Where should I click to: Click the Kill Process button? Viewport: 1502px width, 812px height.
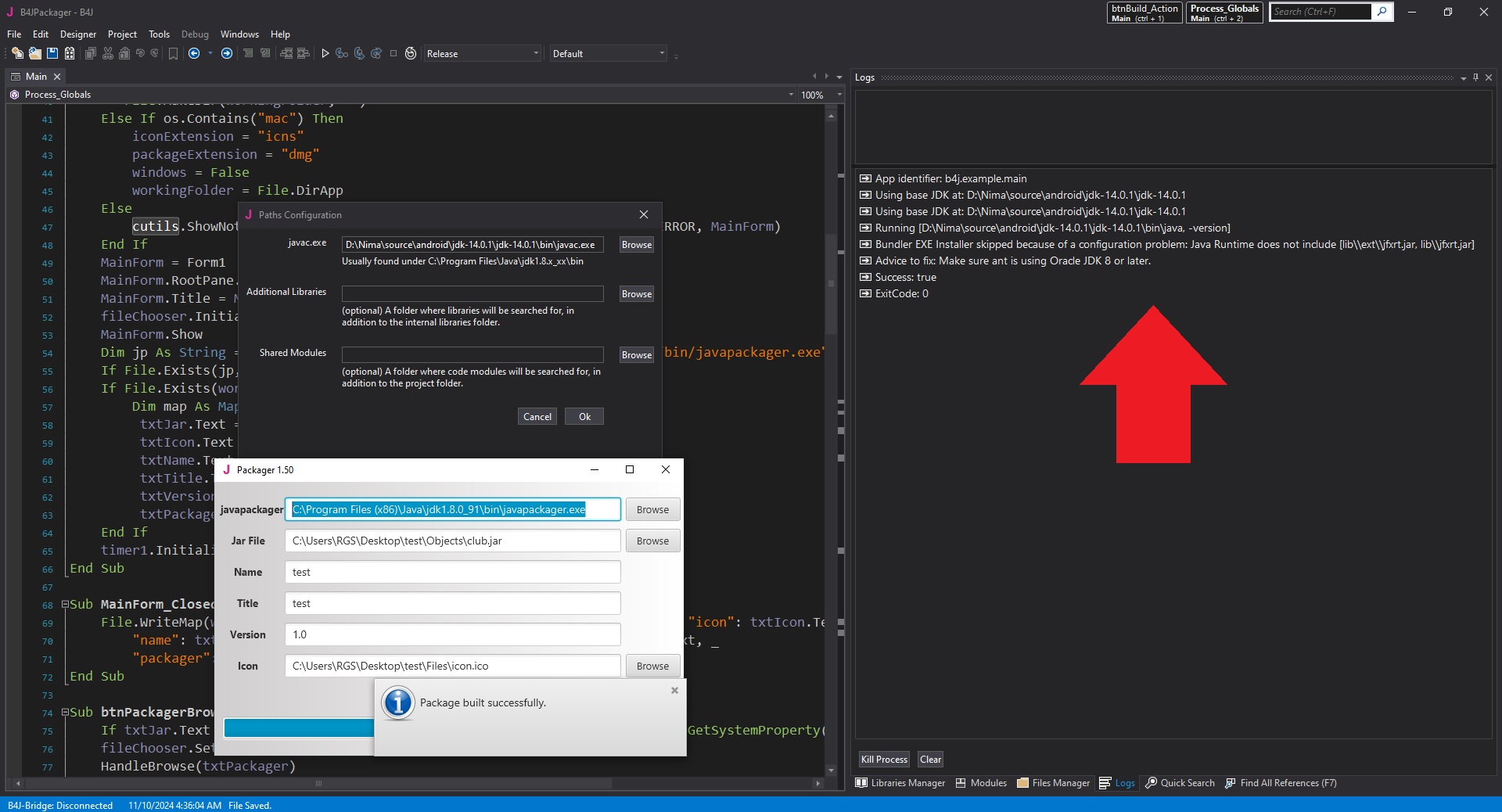point(884,760)
